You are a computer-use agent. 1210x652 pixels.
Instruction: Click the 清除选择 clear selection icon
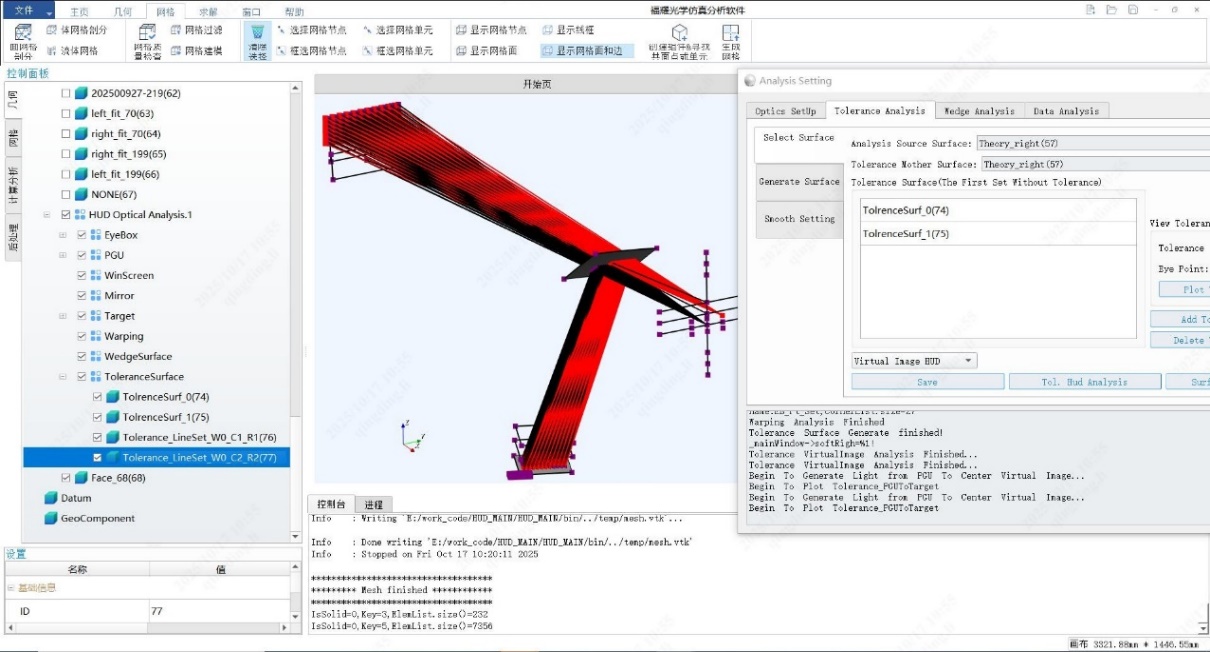point(257,40)
